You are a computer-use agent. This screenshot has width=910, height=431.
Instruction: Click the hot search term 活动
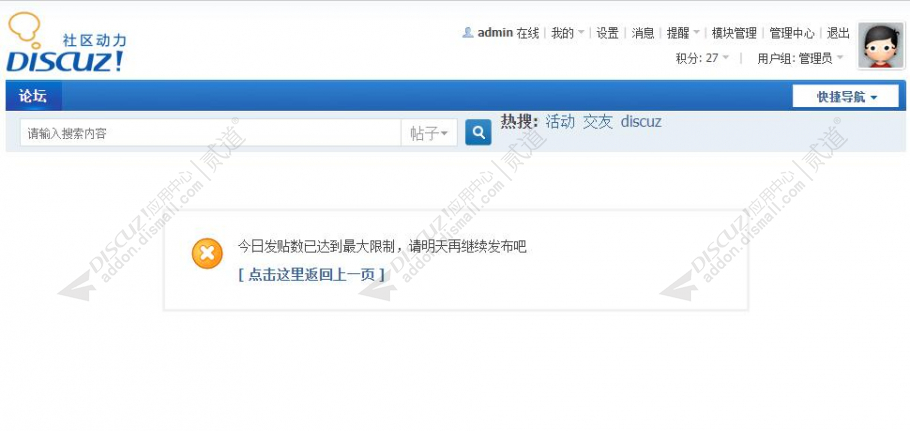coord(560,121)
